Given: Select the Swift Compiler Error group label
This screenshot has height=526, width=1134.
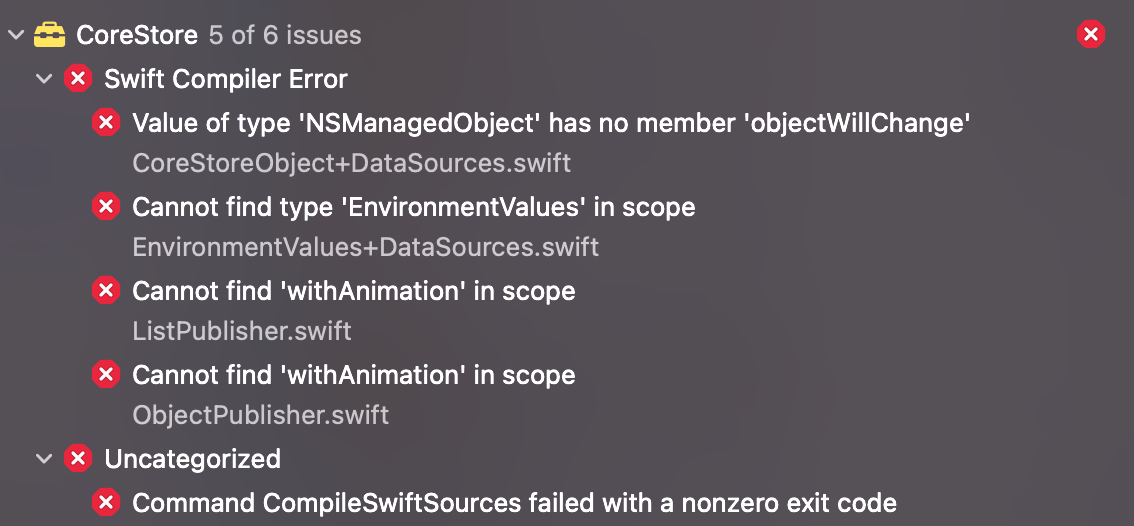Looking at the screenshot, I should [226, 79].
